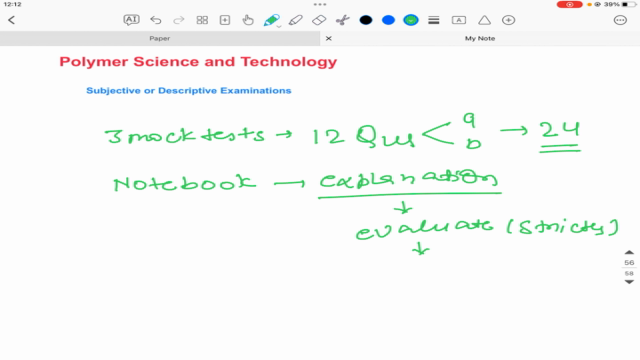This screenshot has width=640, height=360.
Task: Click the current page number 56
Action: point(629,263)
